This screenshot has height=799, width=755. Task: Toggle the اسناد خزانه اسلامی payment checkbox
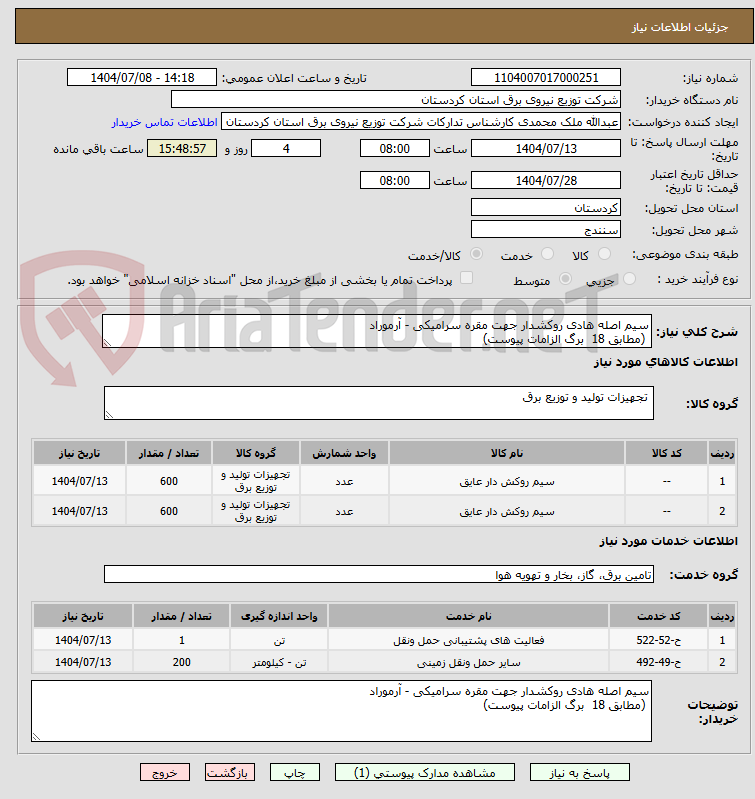tap(466, 278)
